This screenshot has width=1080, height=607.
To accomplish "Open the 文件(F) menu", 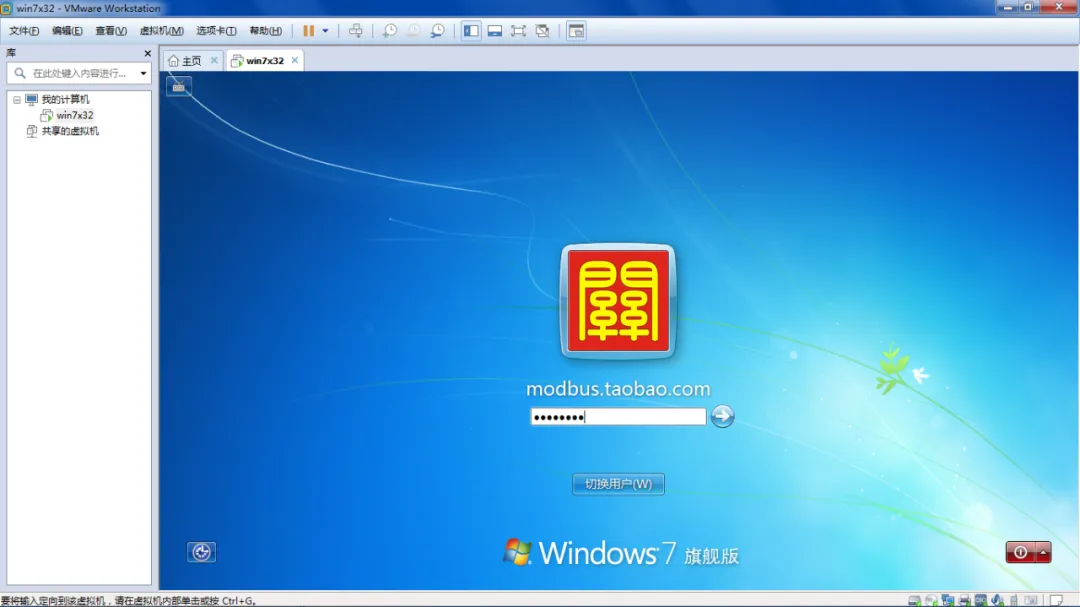I will (24, 30).
